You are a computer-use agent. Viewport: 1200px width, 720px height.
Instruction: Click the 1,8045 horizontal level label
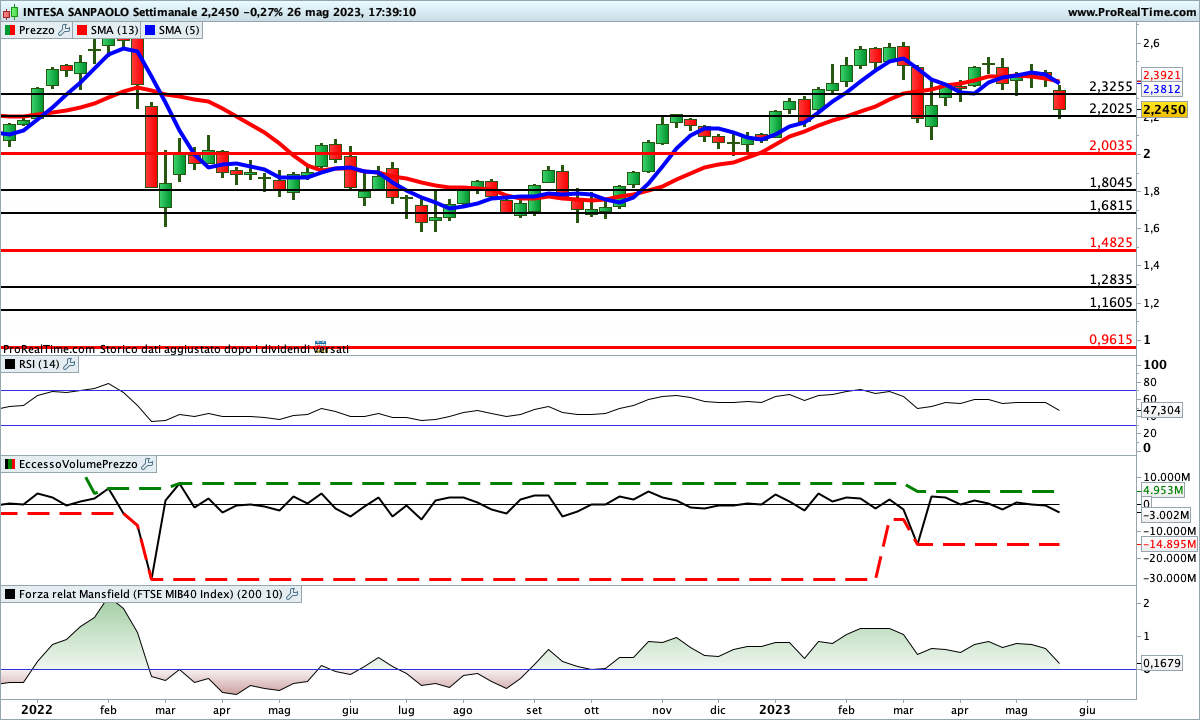click(x=1110, y=182)
